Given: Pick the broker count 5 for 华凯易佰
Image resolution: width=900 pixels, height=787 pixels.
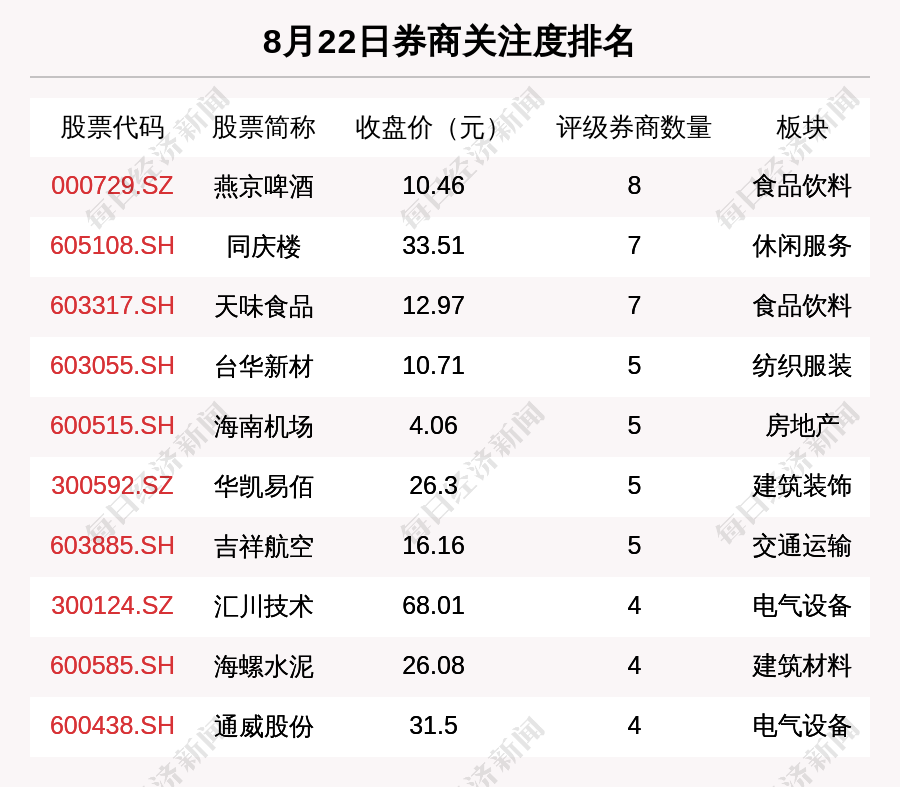Looking at the screenshot, I should 634,486.
